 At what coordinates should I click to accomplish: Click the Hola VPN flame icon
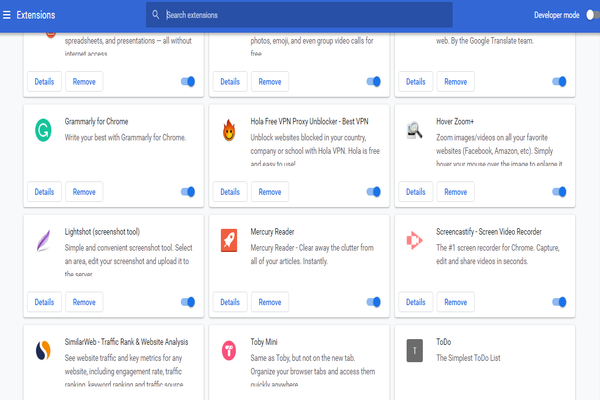click(x=229, y=130)
